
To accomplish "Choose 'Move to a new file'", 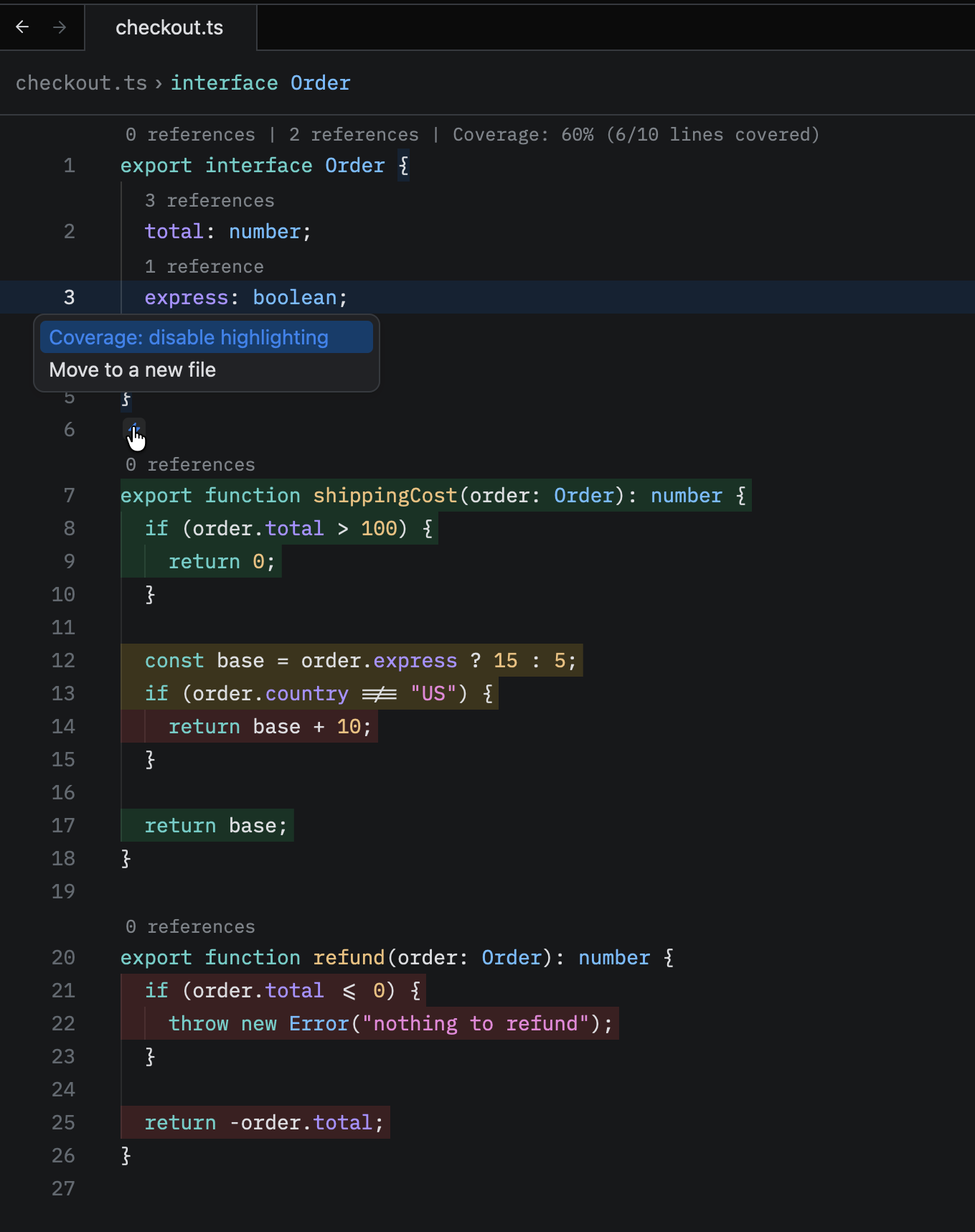I will click(x=207, y=370).
